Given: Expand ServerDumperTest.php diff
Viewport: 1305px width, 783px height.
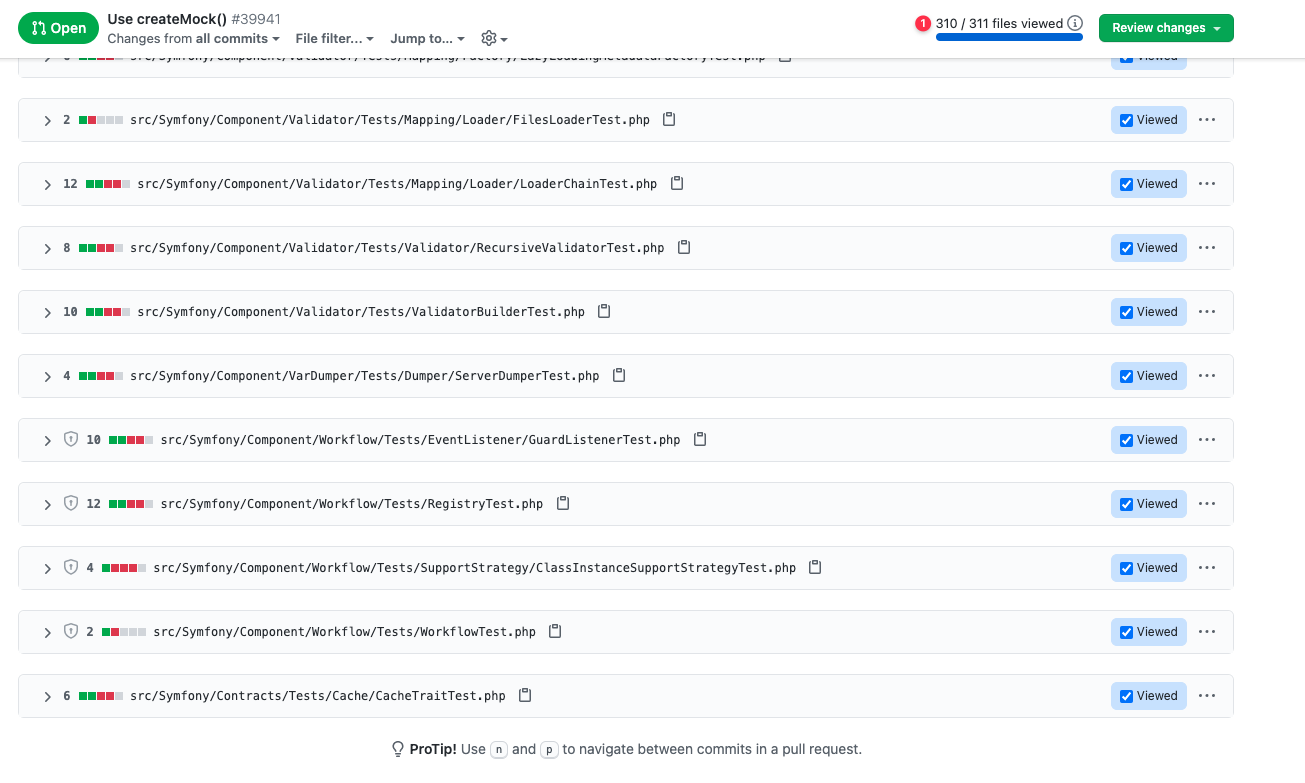Looking at the screenshot, I should 47,376.
